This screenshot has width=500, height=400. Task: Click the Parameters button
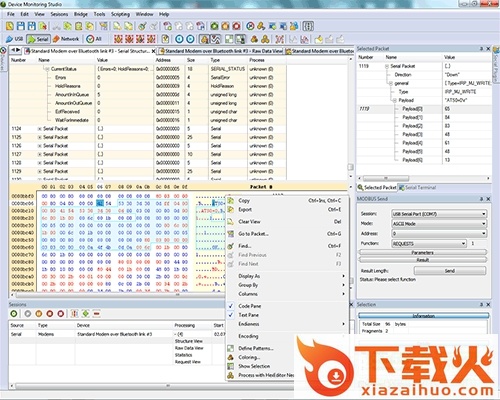pyautogui.click(x=423, y=252)
